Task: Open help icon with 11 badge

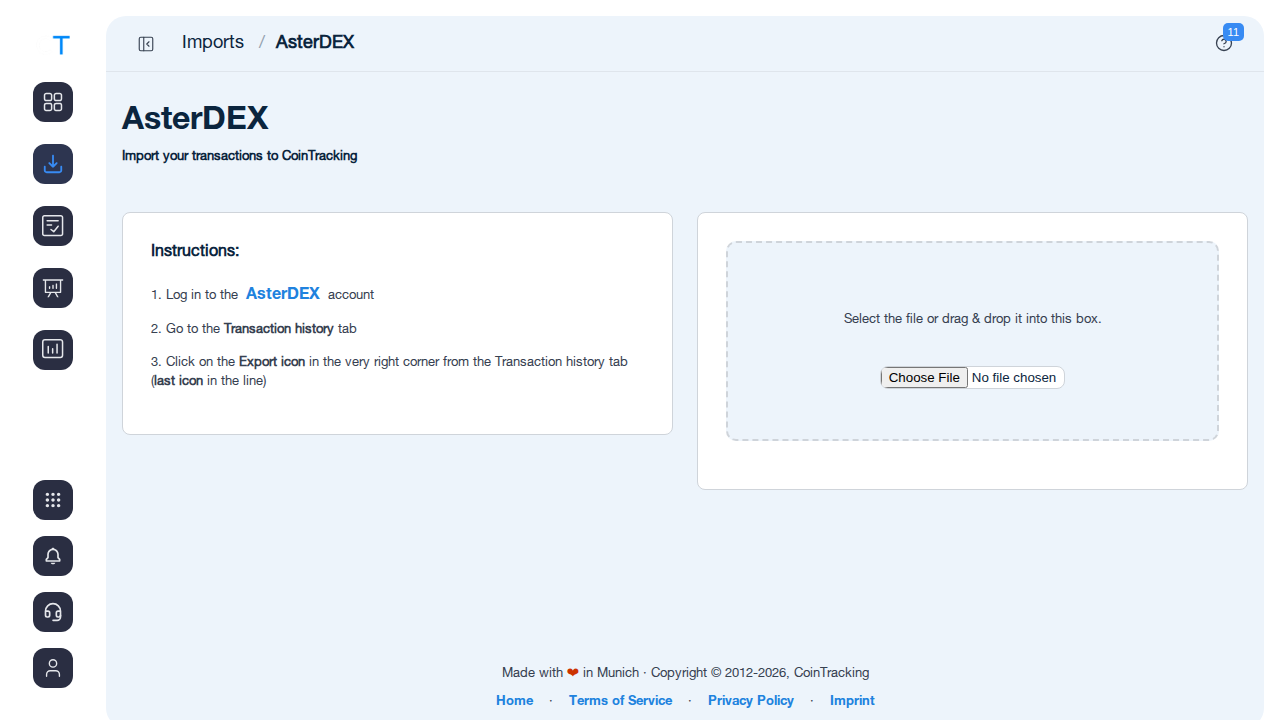Action: [1224, 43]
